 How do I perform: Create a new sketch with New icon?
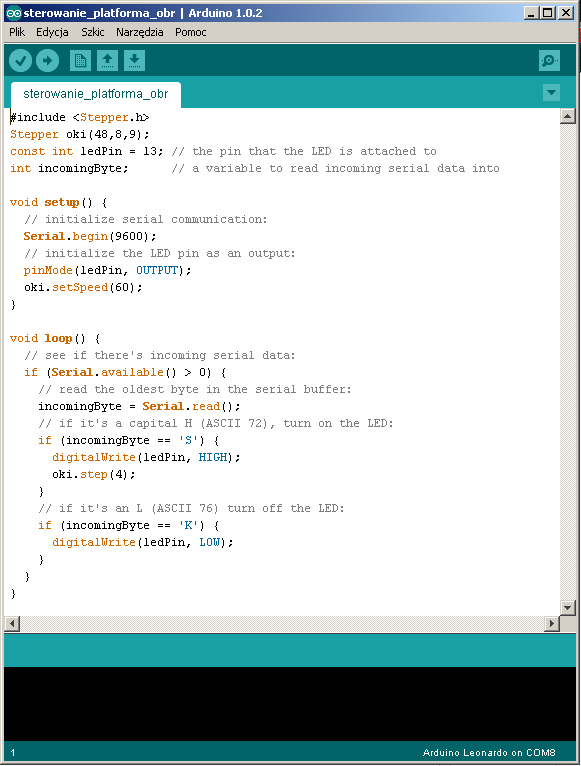tap(80, 61)
